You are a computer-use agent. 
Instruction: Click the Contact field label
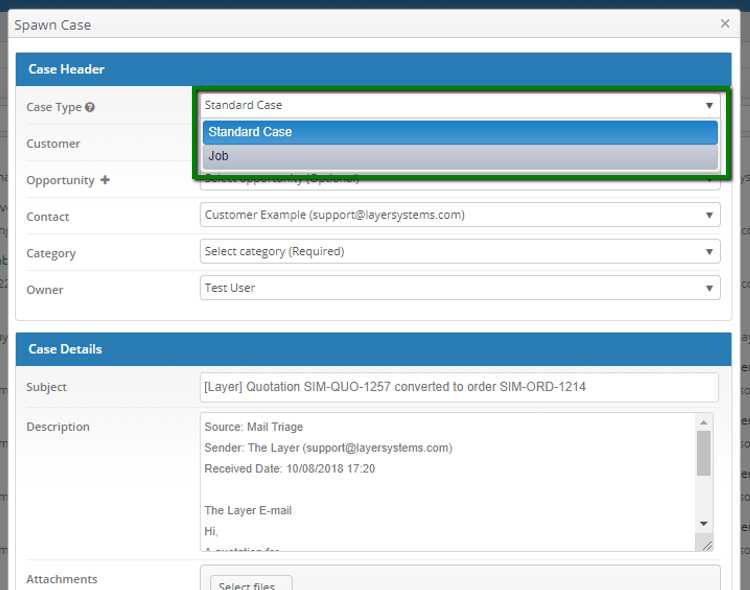48,217
